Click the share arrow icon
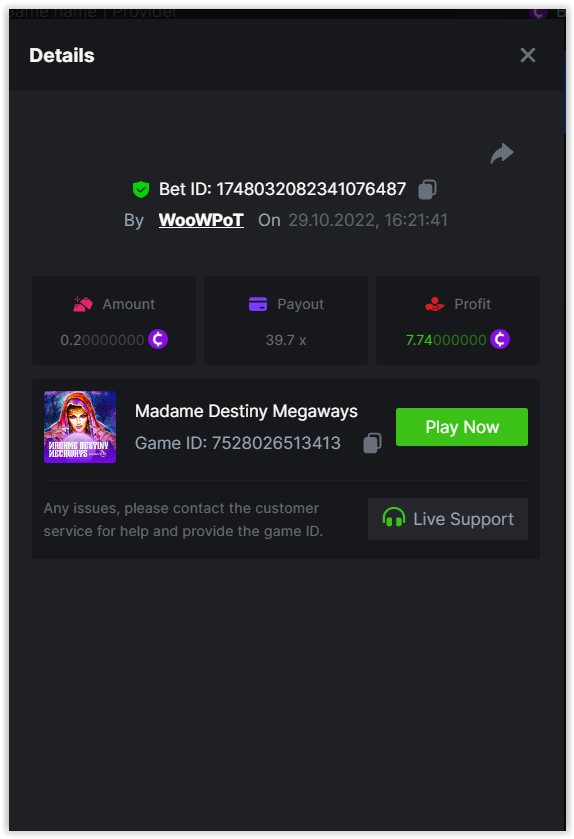The width and height of the screenshot is (574, 839). pyautogui.click(x=502, y=154)
